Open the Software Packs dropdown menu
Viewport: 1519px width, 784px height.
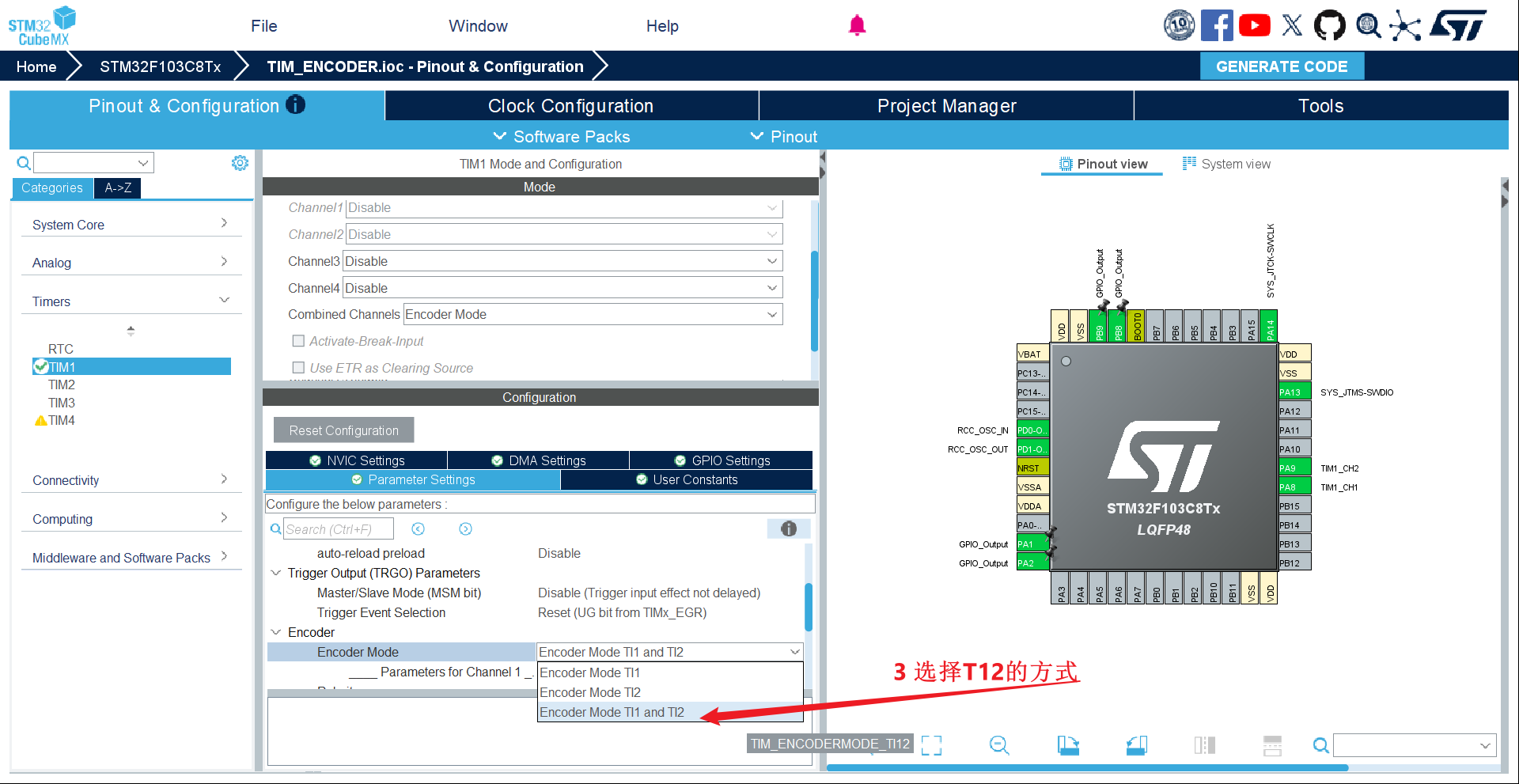(x=562, y=136)
